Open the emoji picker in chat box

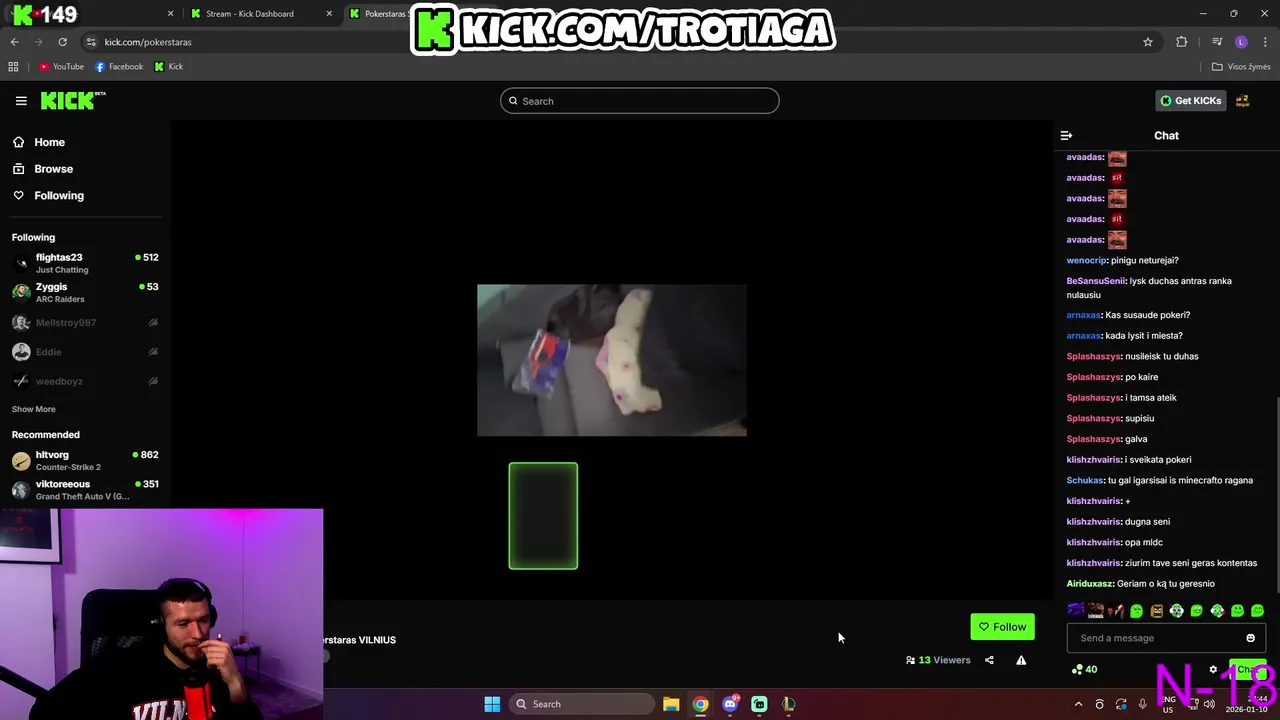[1250, 638]
